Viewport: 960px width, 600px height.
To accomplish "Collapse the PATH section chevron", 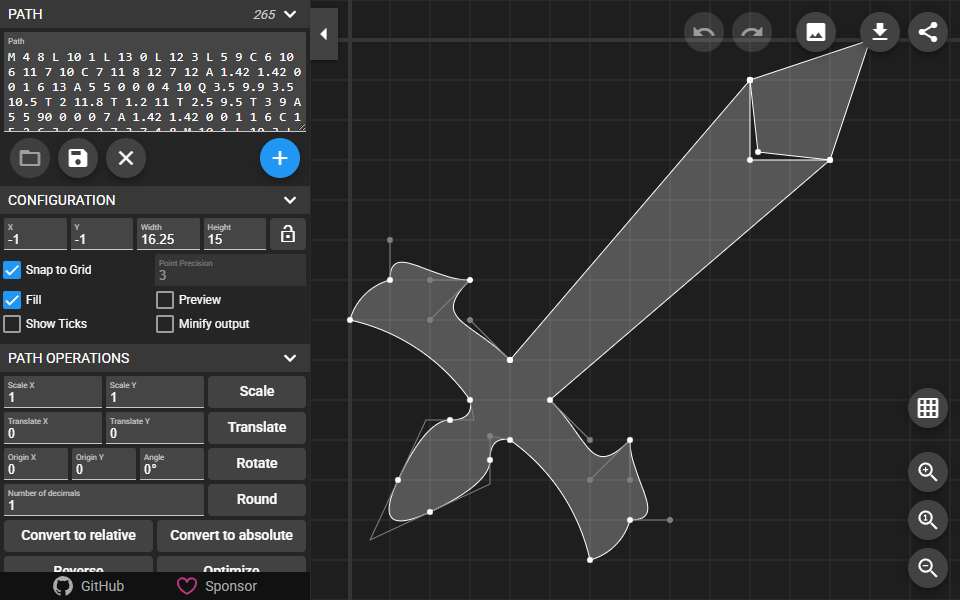I will point(290,14).
